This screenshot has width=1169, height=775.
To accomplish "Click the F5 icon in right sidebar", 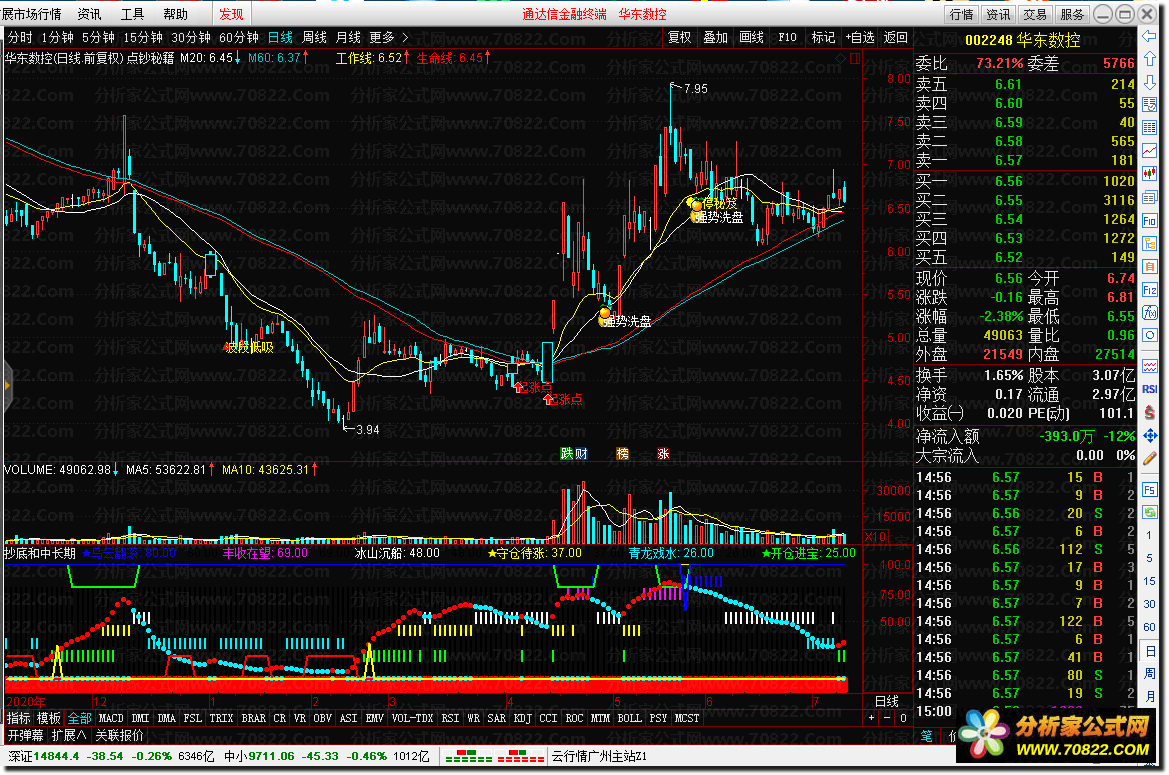I will [x=1149, y=490].
